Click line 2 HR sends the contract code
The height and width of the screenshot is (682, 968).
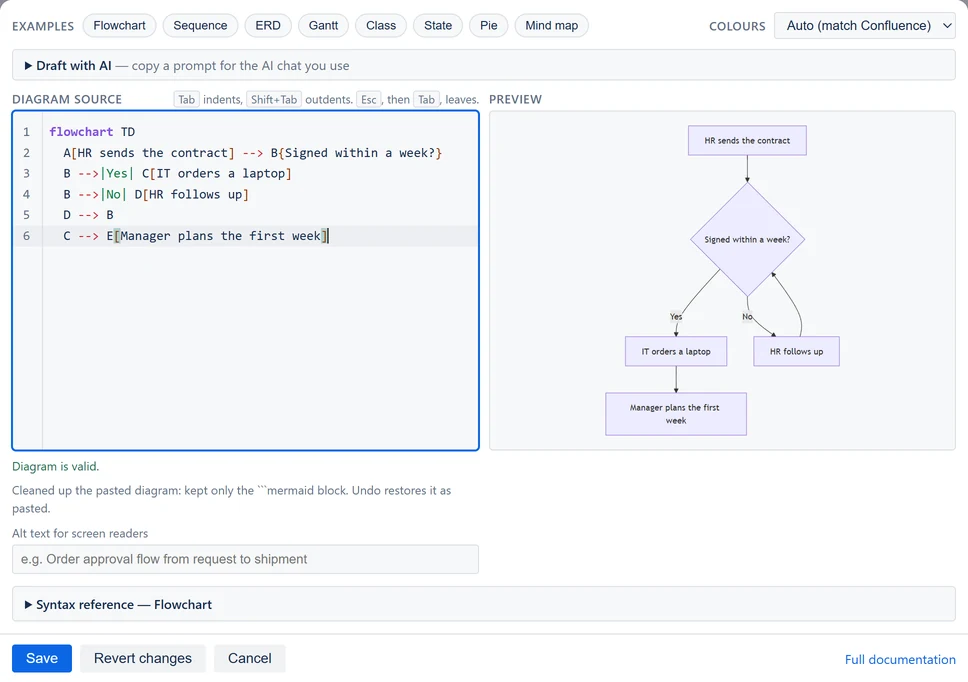(x=252, y=152)
